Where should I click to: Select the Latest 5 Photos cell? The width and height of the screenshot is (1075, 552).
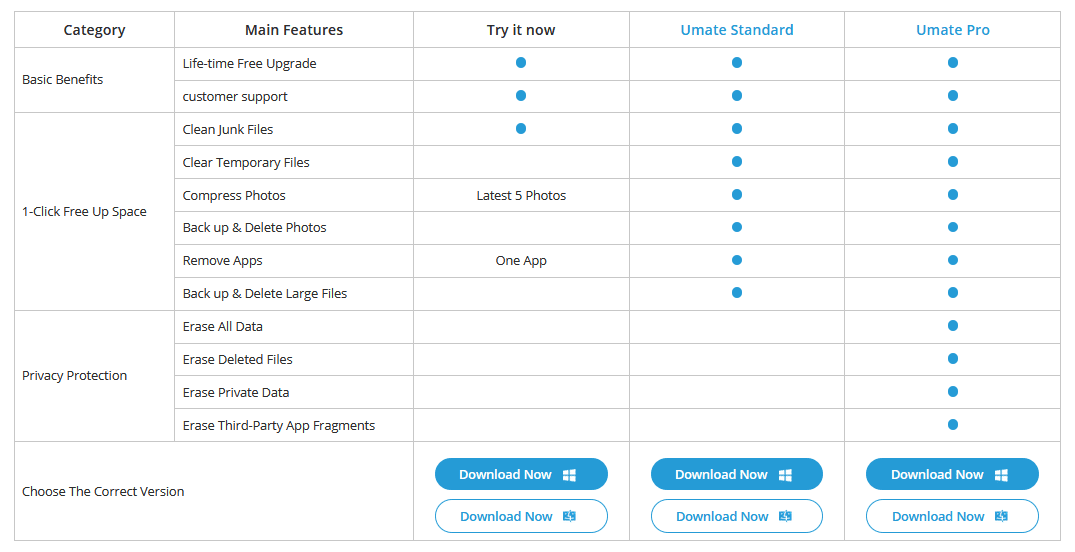[521, 195]
